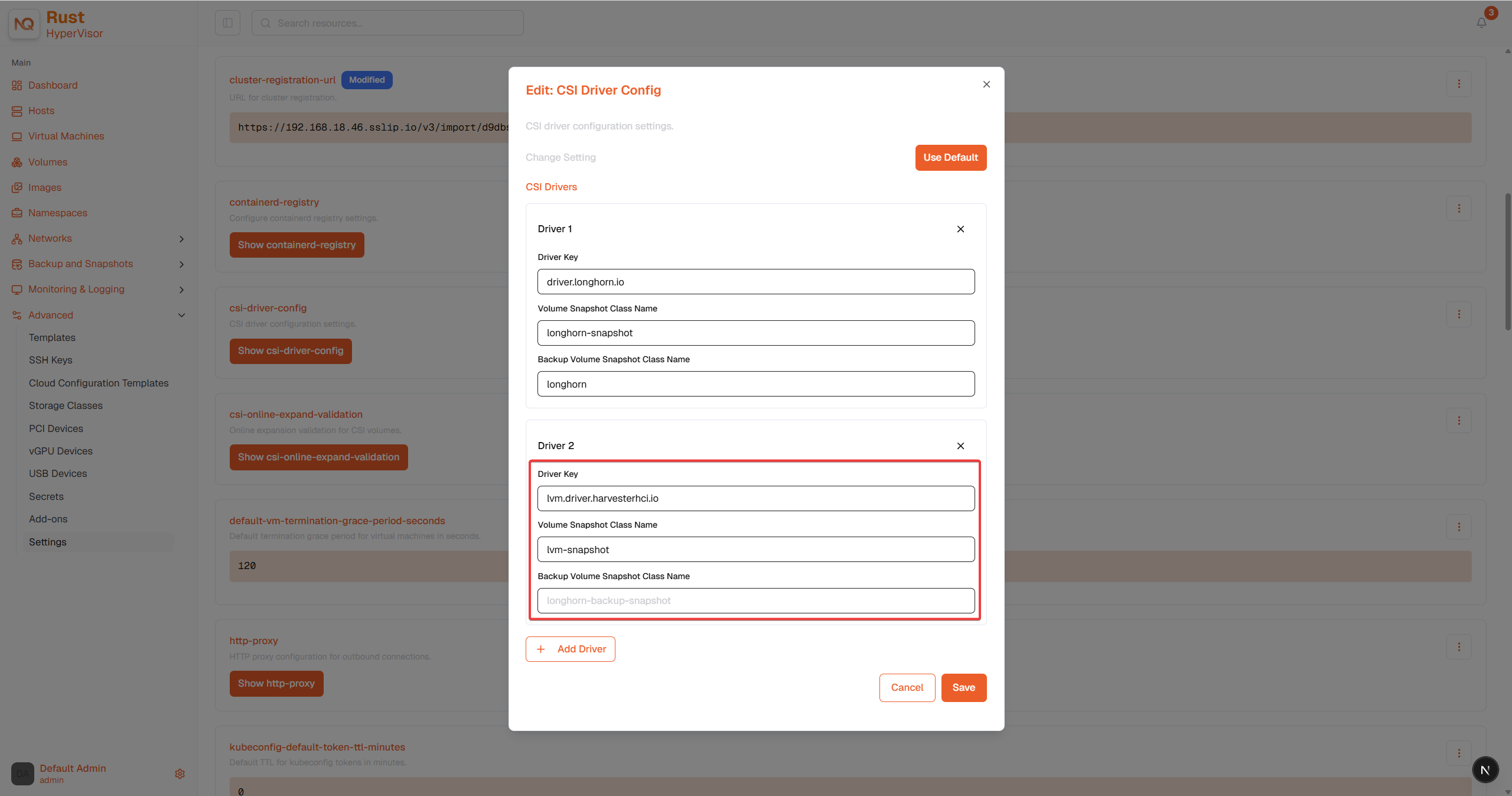Expand the Networks submenu chevron
Image resolution: width=1512 pixels, height=796 pixels.
181,239
